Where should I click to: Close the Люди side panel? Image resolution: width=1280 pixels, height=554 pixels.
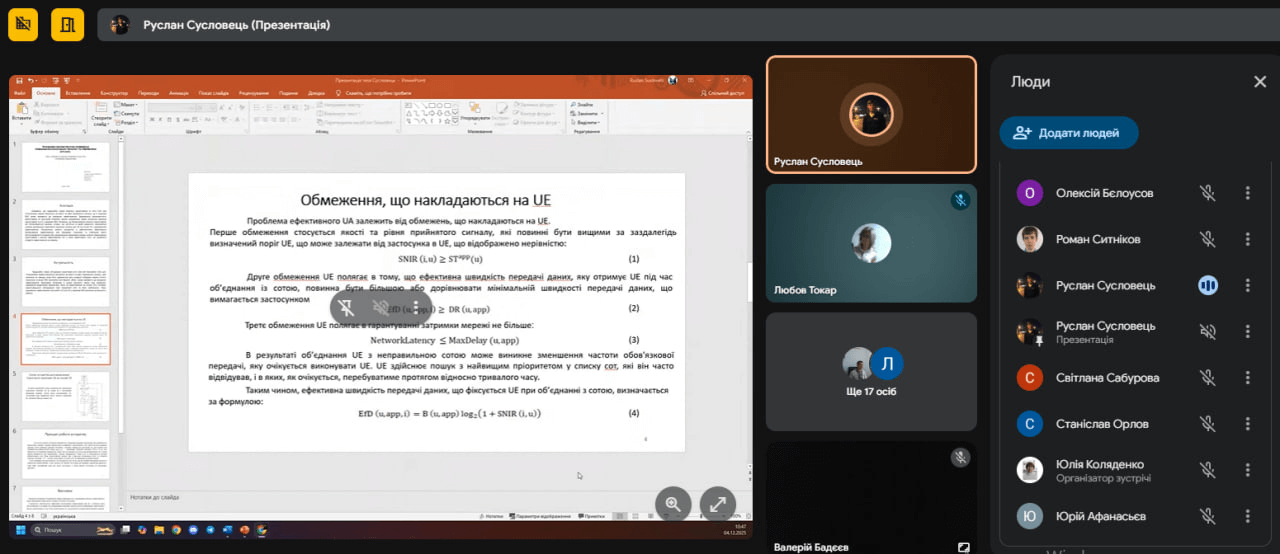[x=1260, y=82]
